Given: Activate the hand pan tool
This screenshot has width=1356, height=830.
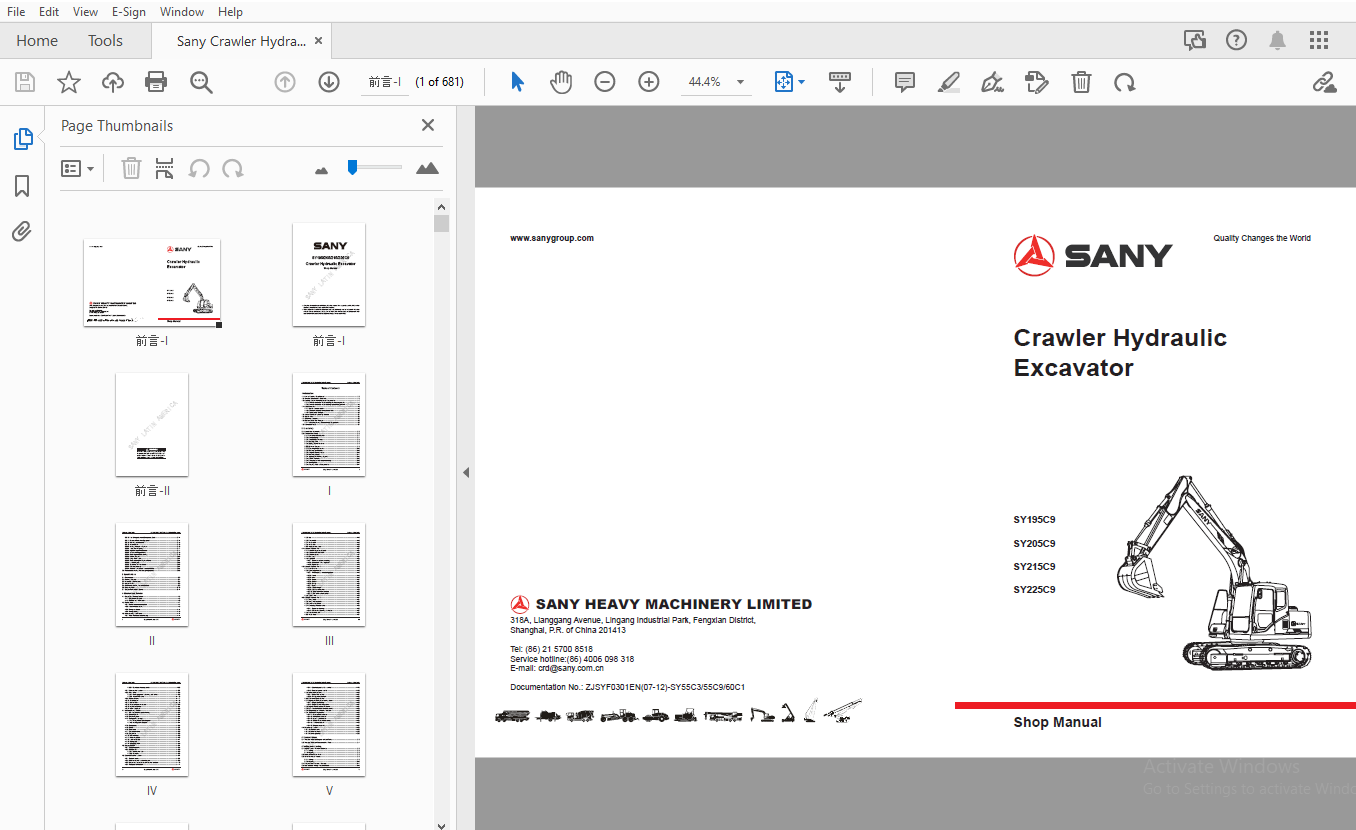Looking at the screenshot, I should (561, 82).
